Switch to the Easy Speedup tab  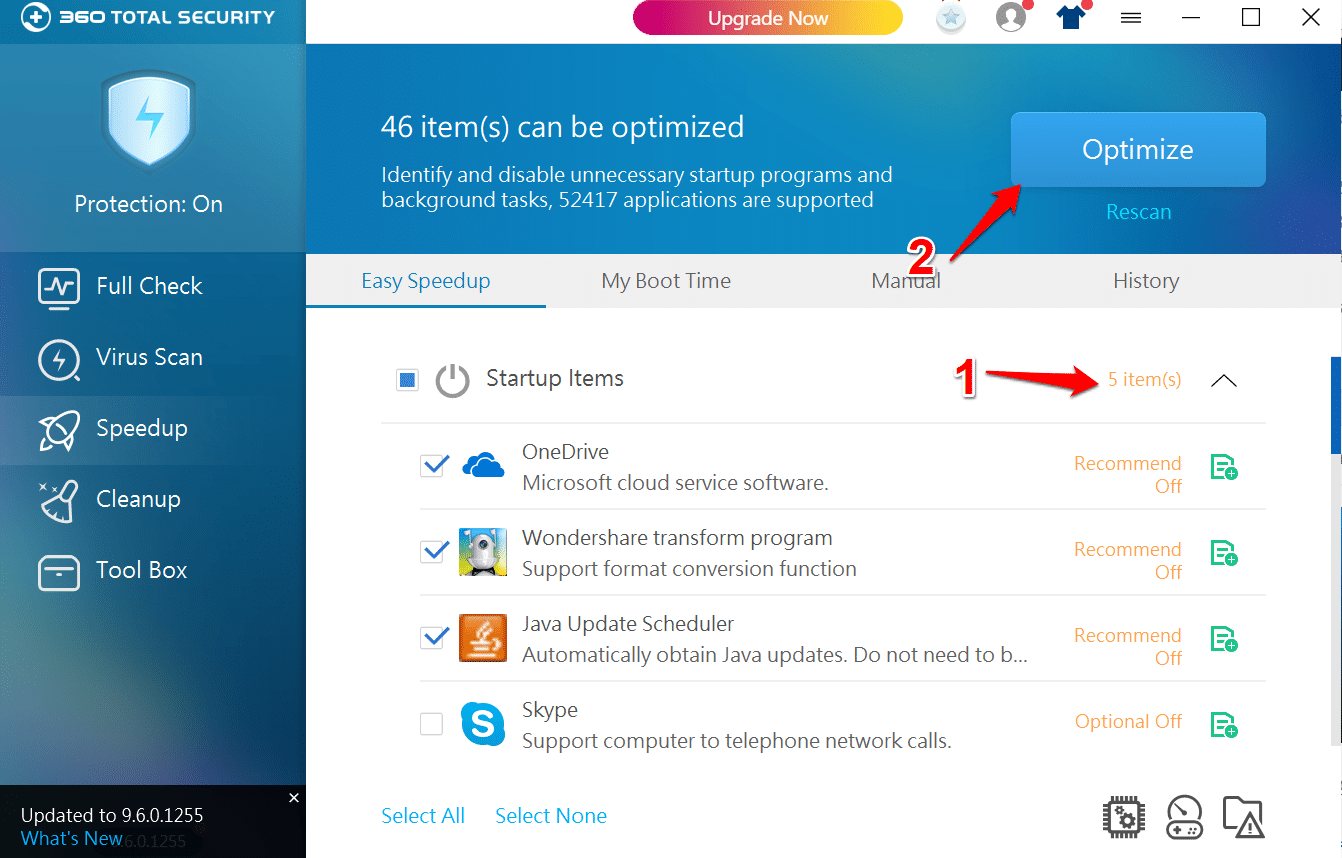(x=426, y=281)
